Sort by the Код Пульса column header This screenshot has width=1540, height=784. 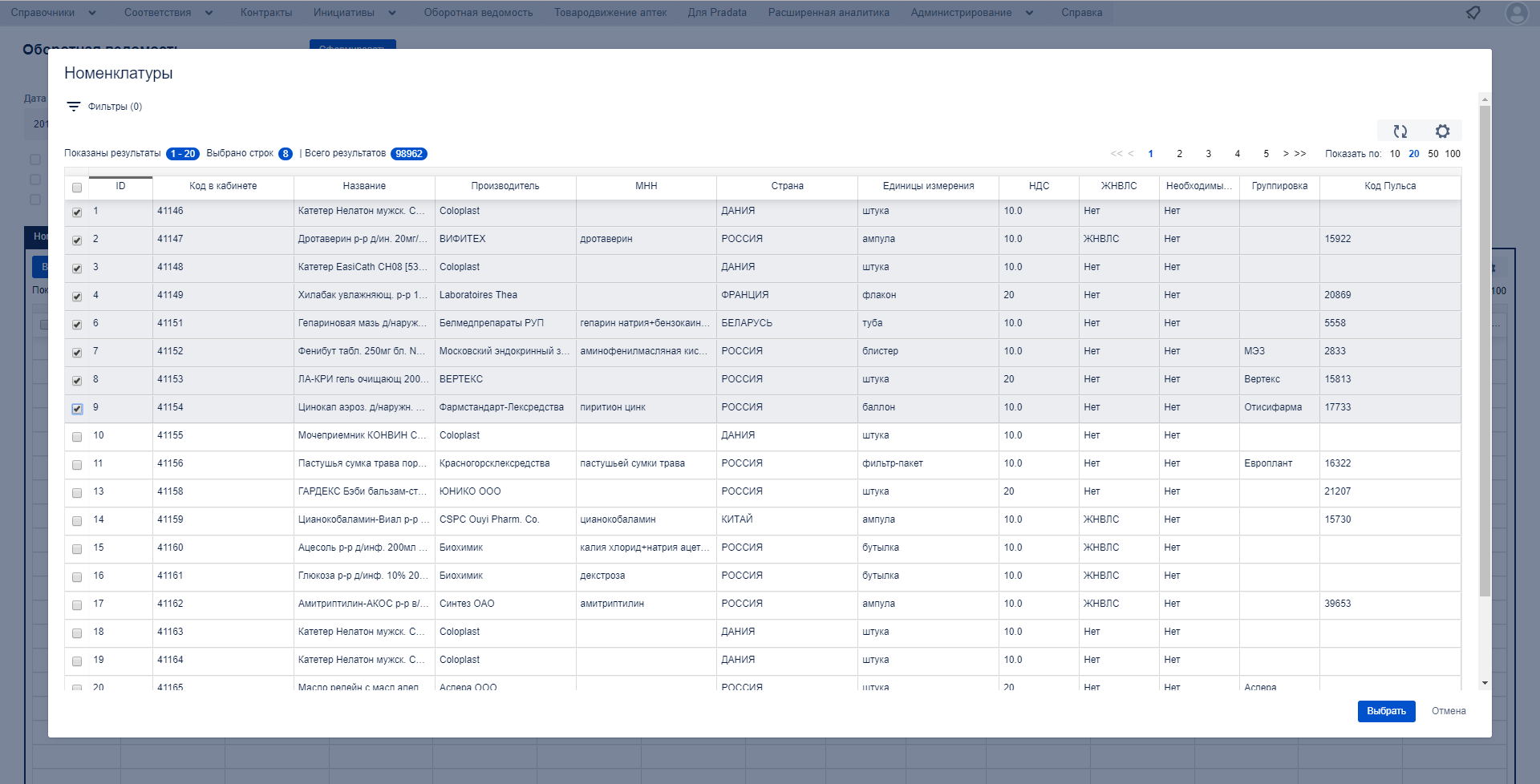pyautogui.click(x=1390, y=186)
